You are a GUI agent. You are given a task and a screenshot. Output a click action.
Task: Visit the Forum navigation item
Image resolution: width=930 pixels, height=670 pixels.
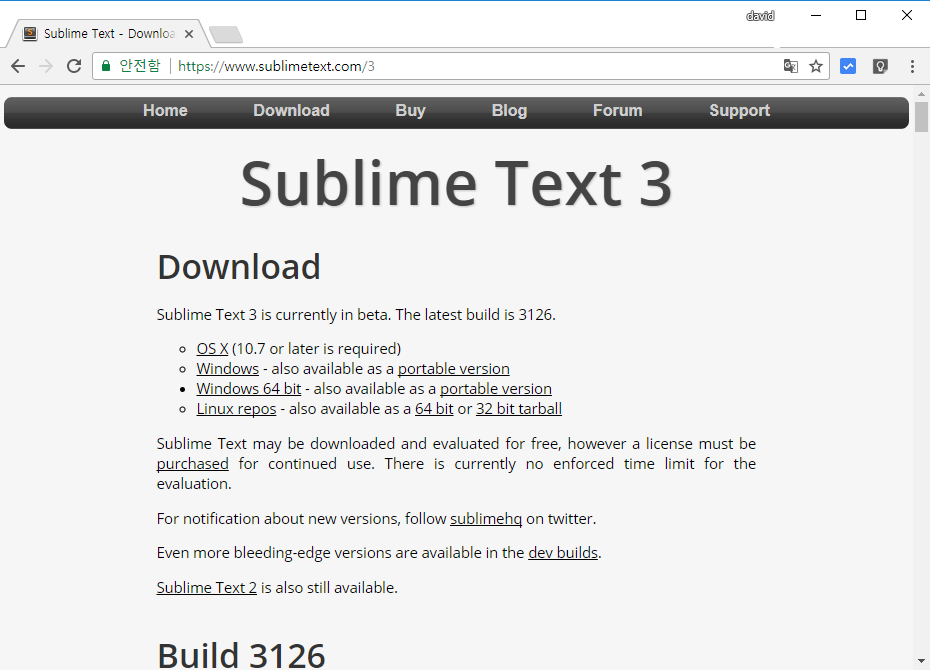(x=617, y=110)
